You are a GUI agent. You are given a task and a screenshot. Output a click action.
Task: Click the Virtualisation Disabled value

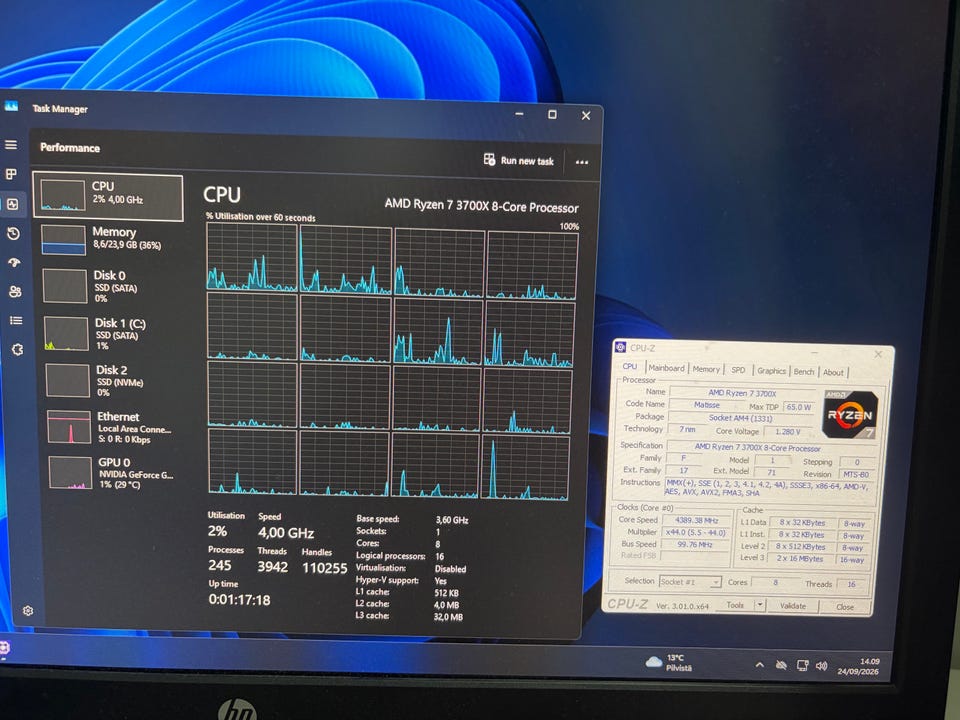(451, 569)
